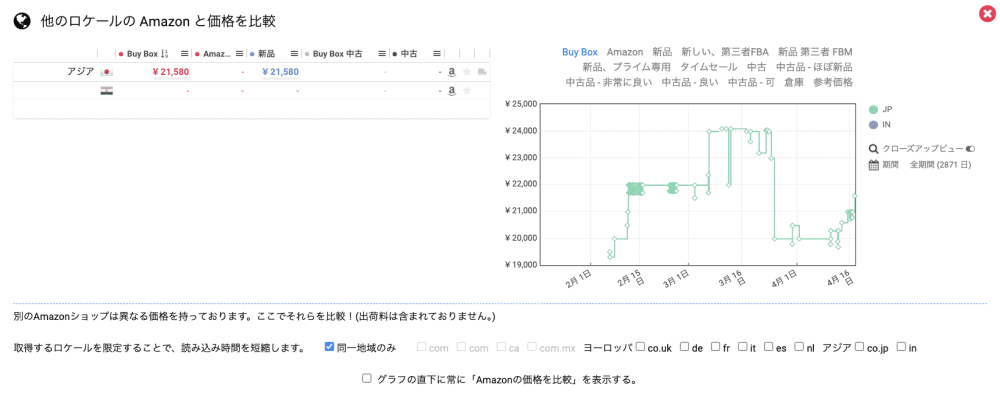Image resolution: width=1000 pixels, height=401 pixels.
Task: Click the globe icon beside the title
Action: pos(20,21)
